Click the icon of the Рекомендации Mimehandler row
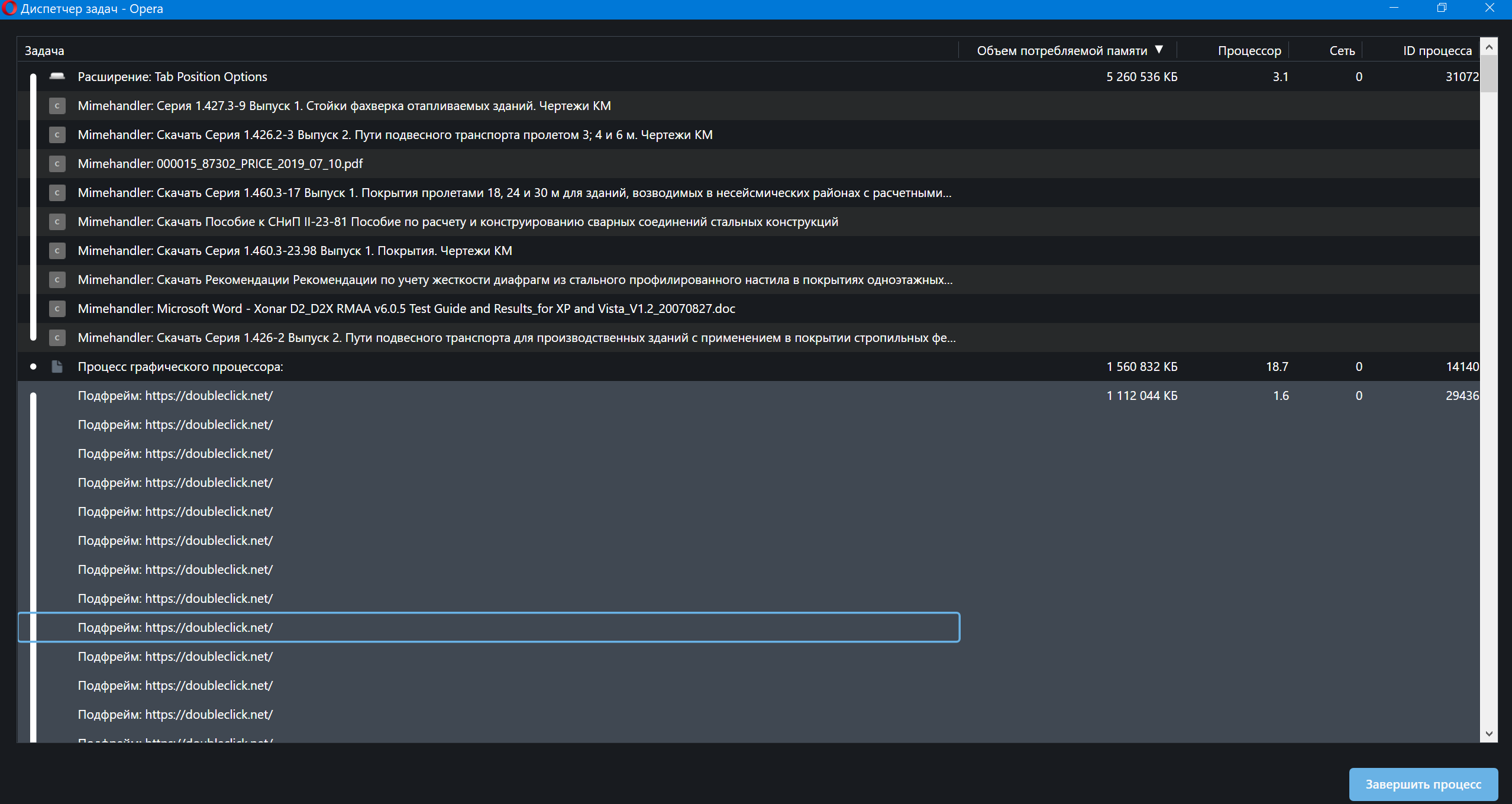 point(57,280)
